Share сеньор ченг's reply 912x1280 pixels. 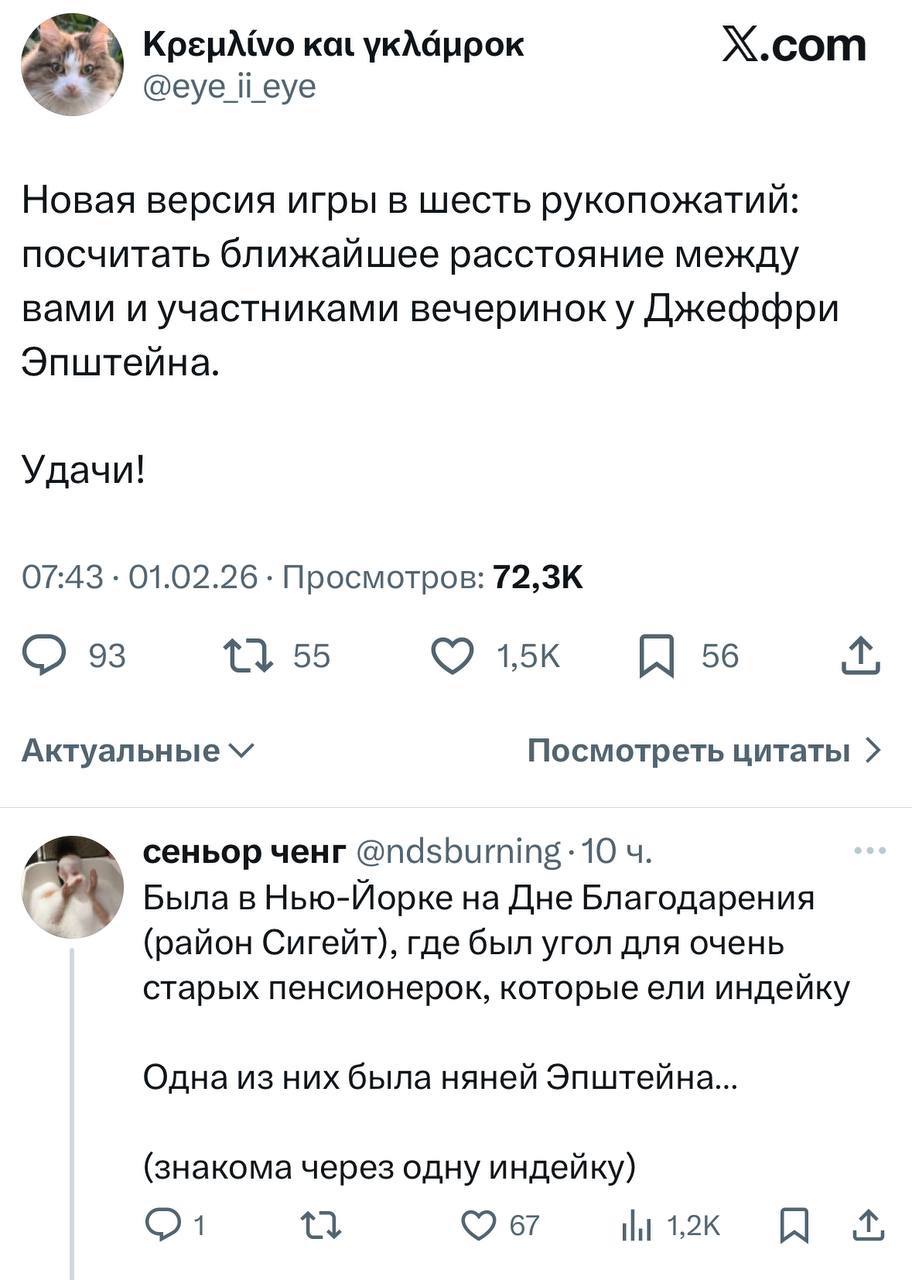click(868, 1224)
